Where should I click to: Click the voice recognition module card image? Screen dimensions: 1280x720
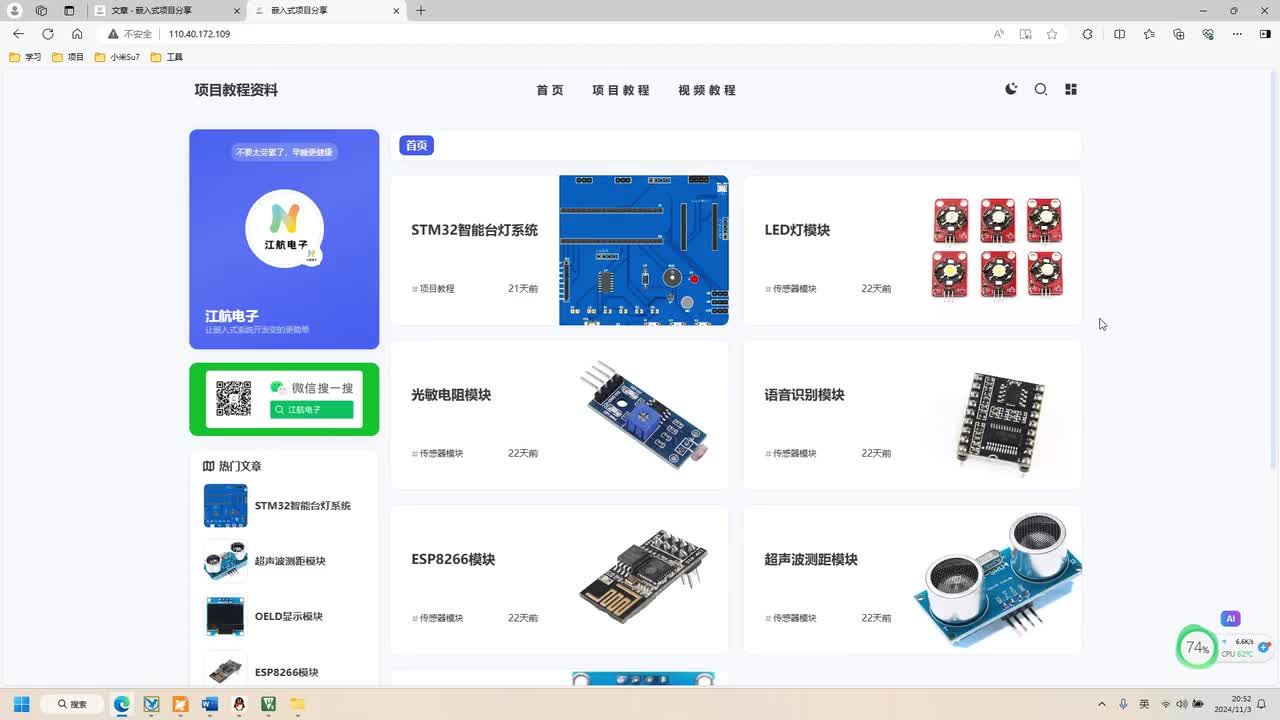pyautogui.click(x=997, y=417)
